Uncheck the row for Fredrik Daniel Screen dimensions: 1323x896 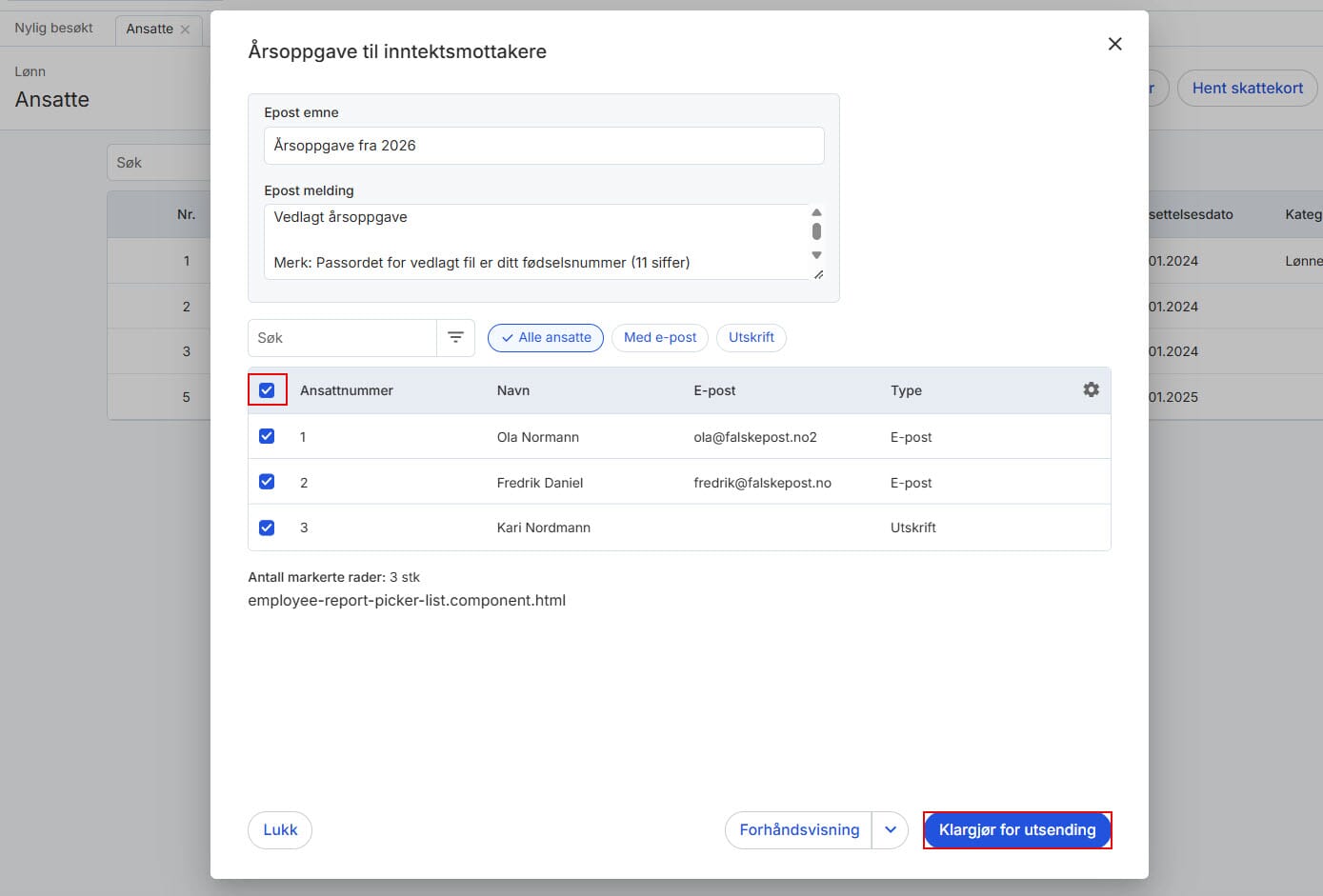pos(267,482)
